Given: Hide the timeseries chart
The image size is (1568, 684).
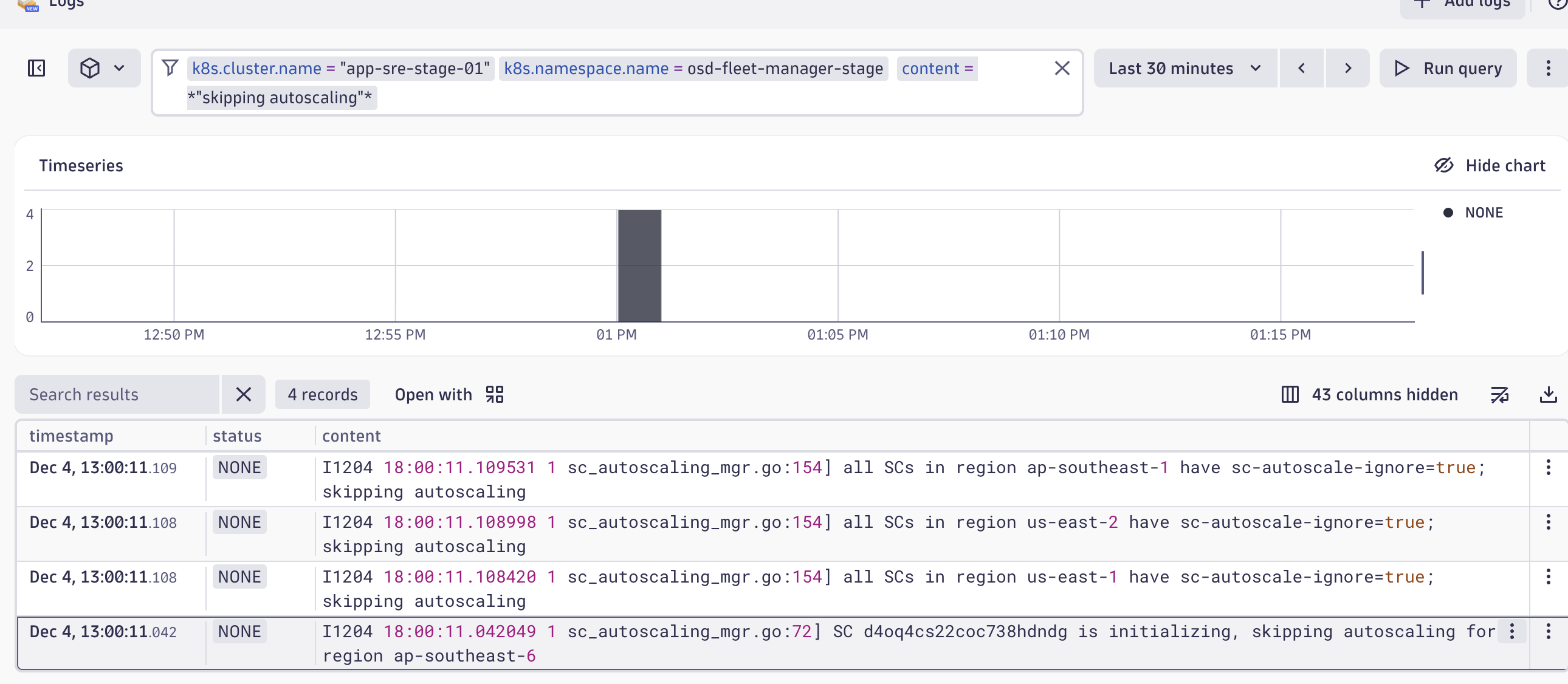Looking at the screenshot, I should pos(1490,165).
